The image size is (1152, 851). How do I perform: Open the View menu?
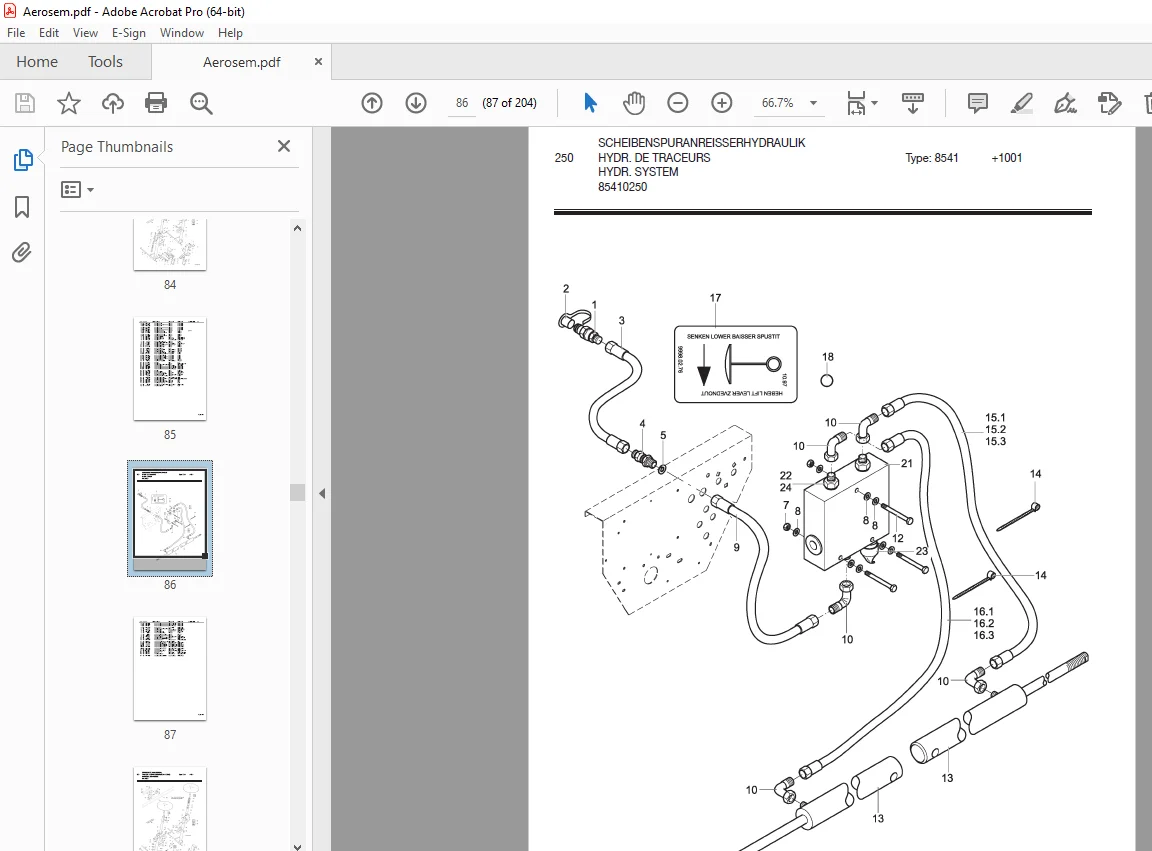pos(85,32)
